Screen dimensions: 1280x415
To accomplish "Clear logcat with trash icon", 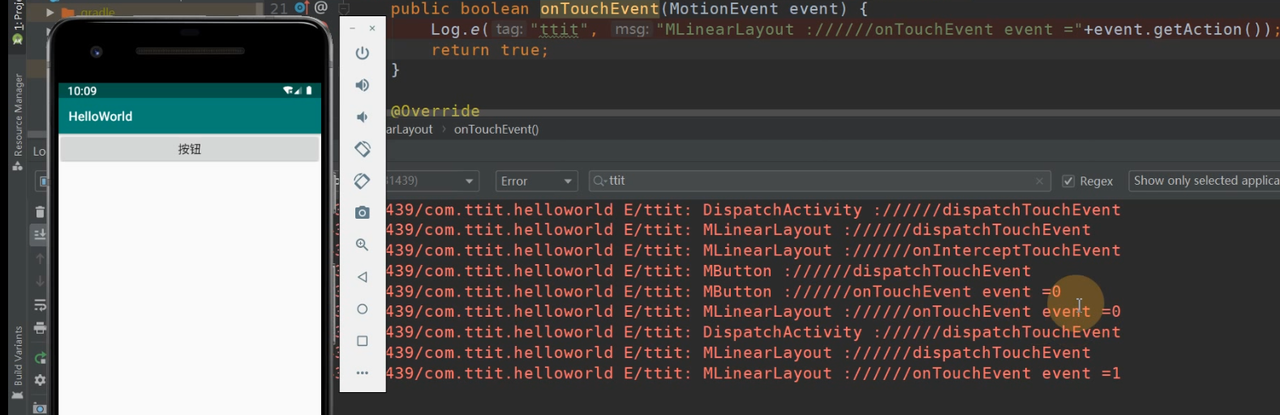I will (40, 212).
